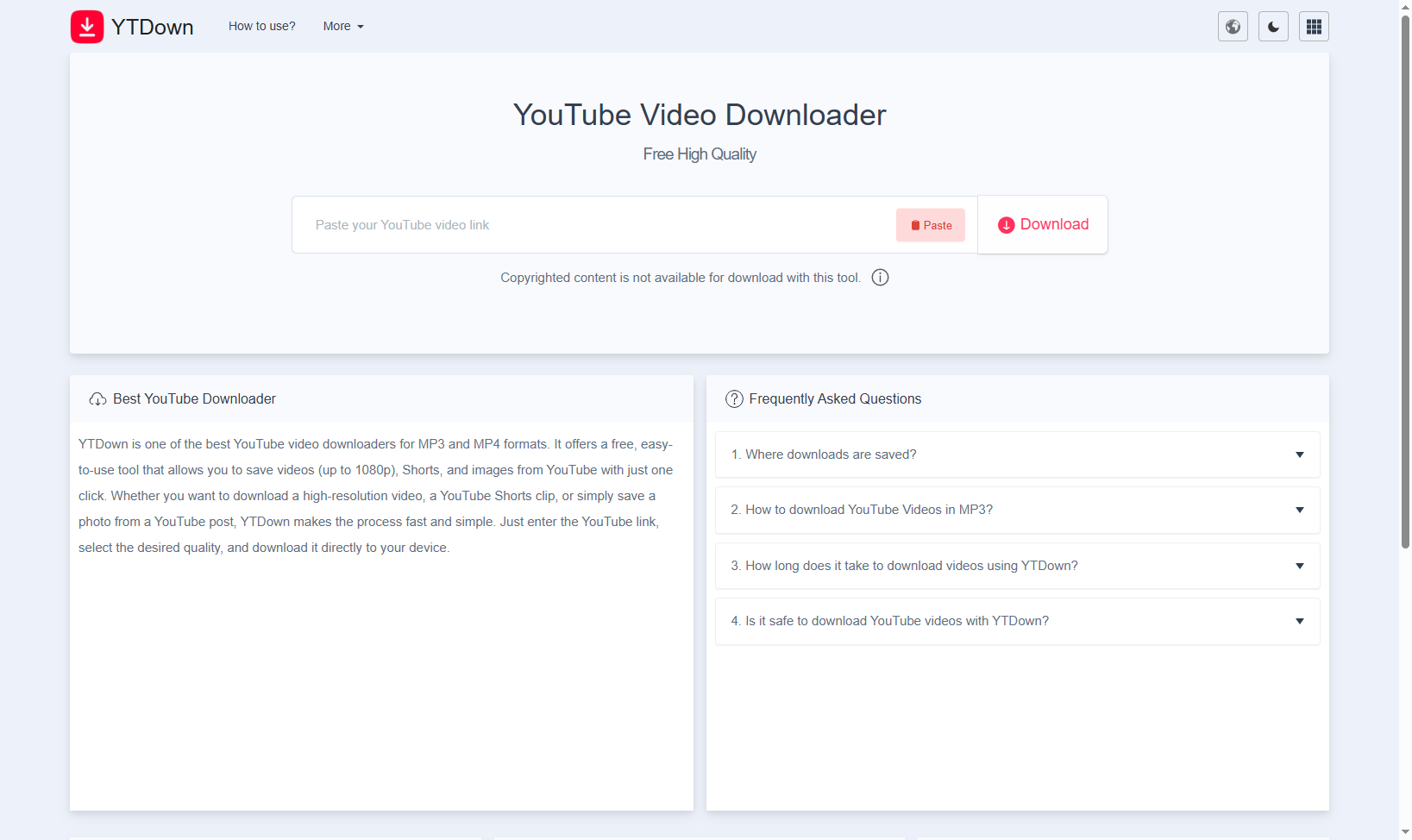The height and width of the screenshot is (840, 1412).
Task: Click the YTDown logo download icon
Action: 86,26
